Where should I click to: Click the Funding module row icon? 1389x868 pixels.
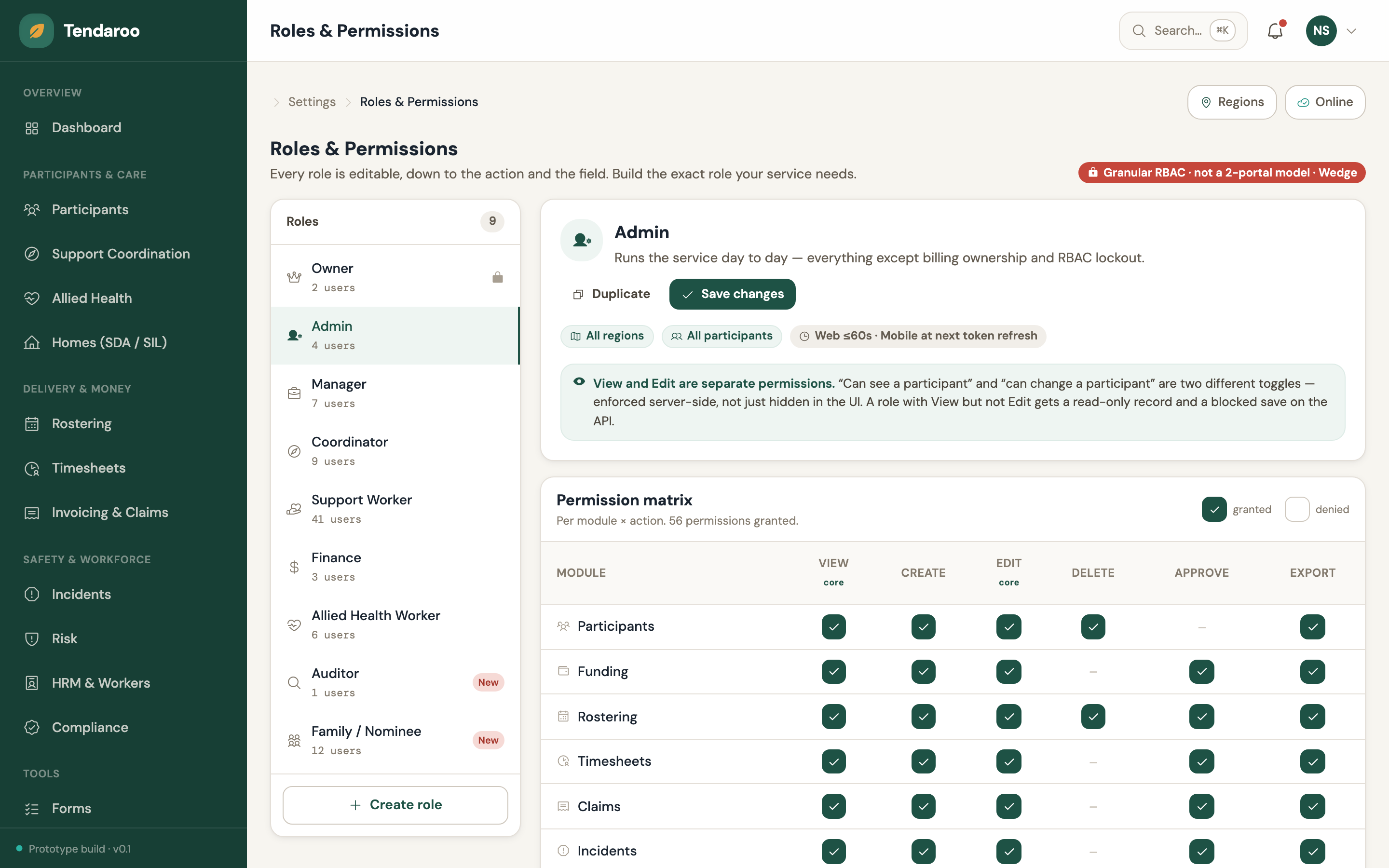coord(563,670)
